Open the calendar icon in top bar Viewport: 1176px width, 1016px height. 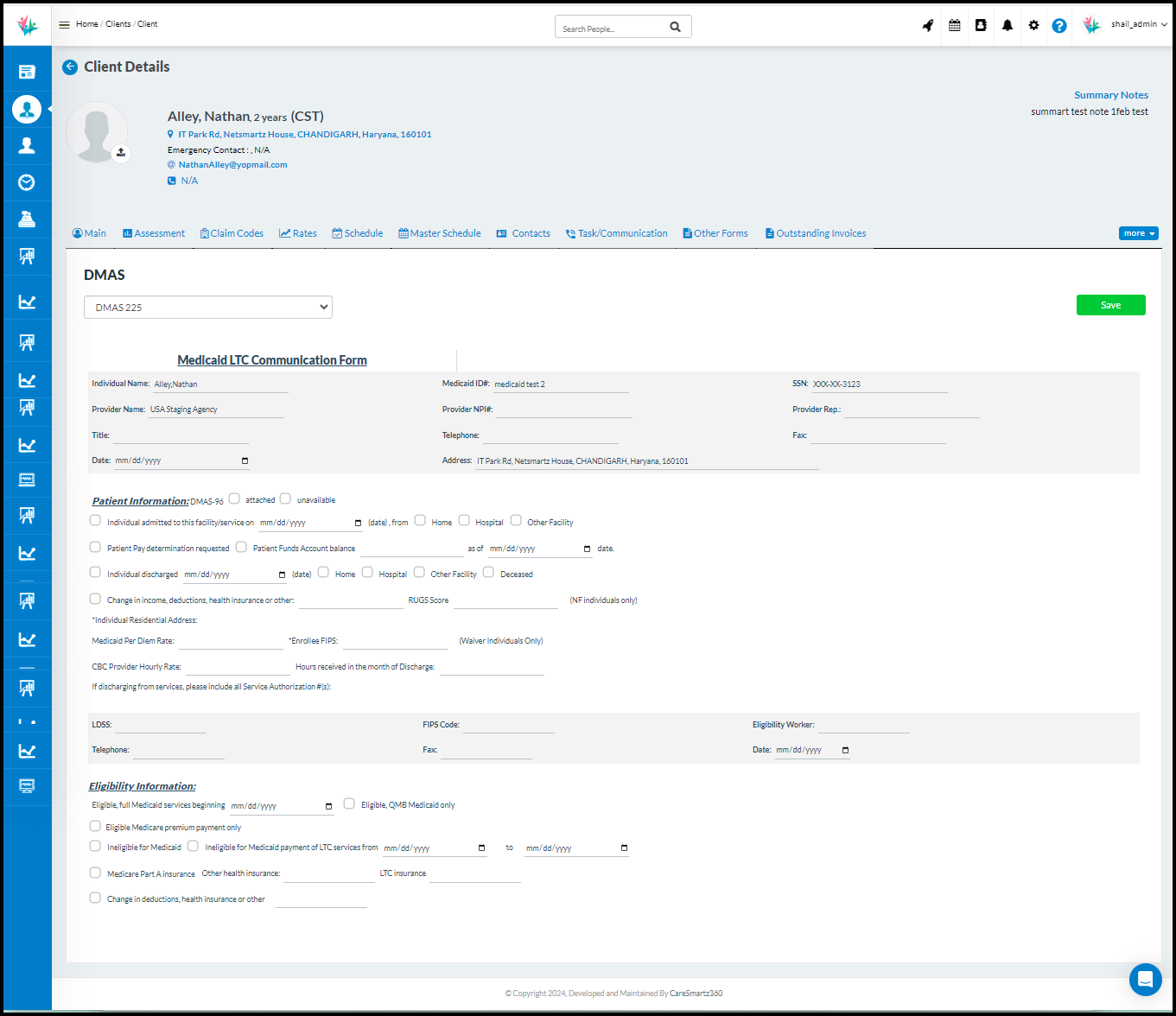[x=955, y=26]
